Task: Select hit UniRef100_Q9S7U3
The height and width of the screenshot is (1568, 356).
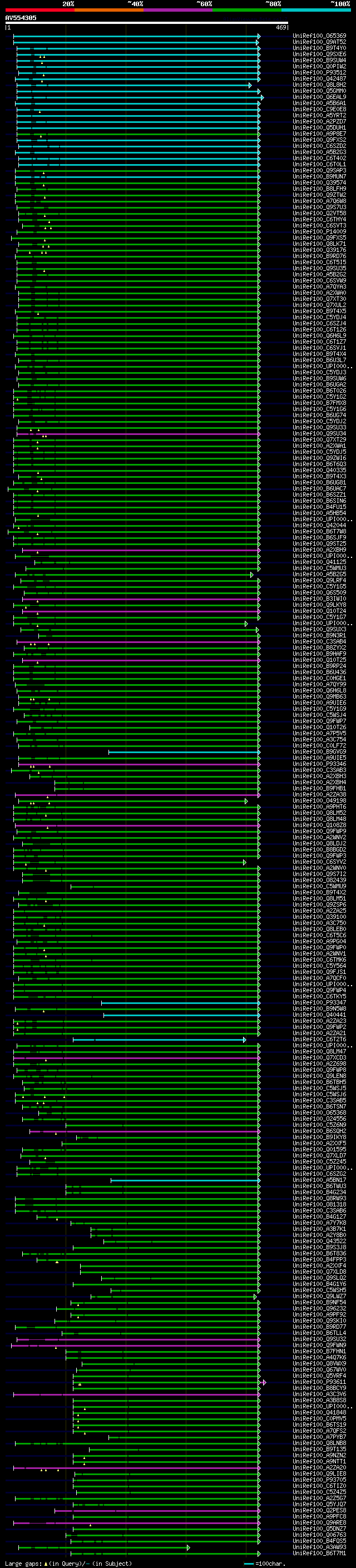Action: tap(319, 207)
